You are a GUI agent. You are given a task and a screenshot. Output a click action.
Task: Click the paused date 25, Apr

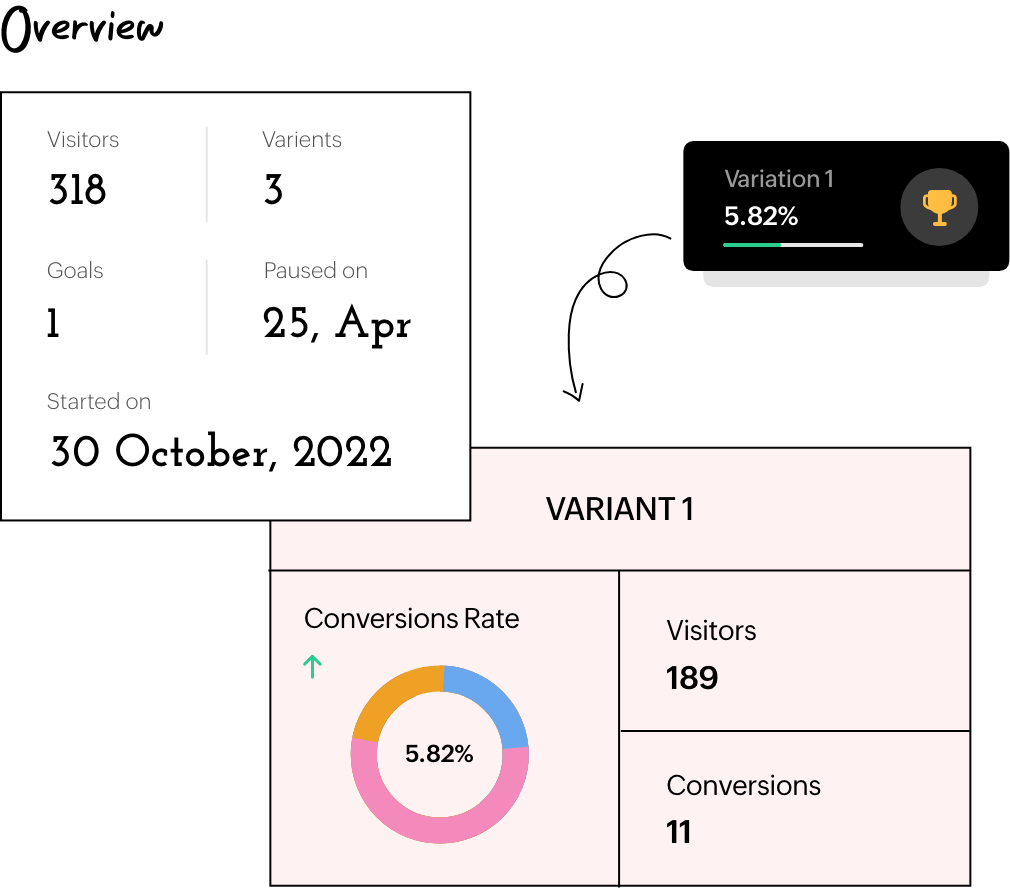point(337,324)
